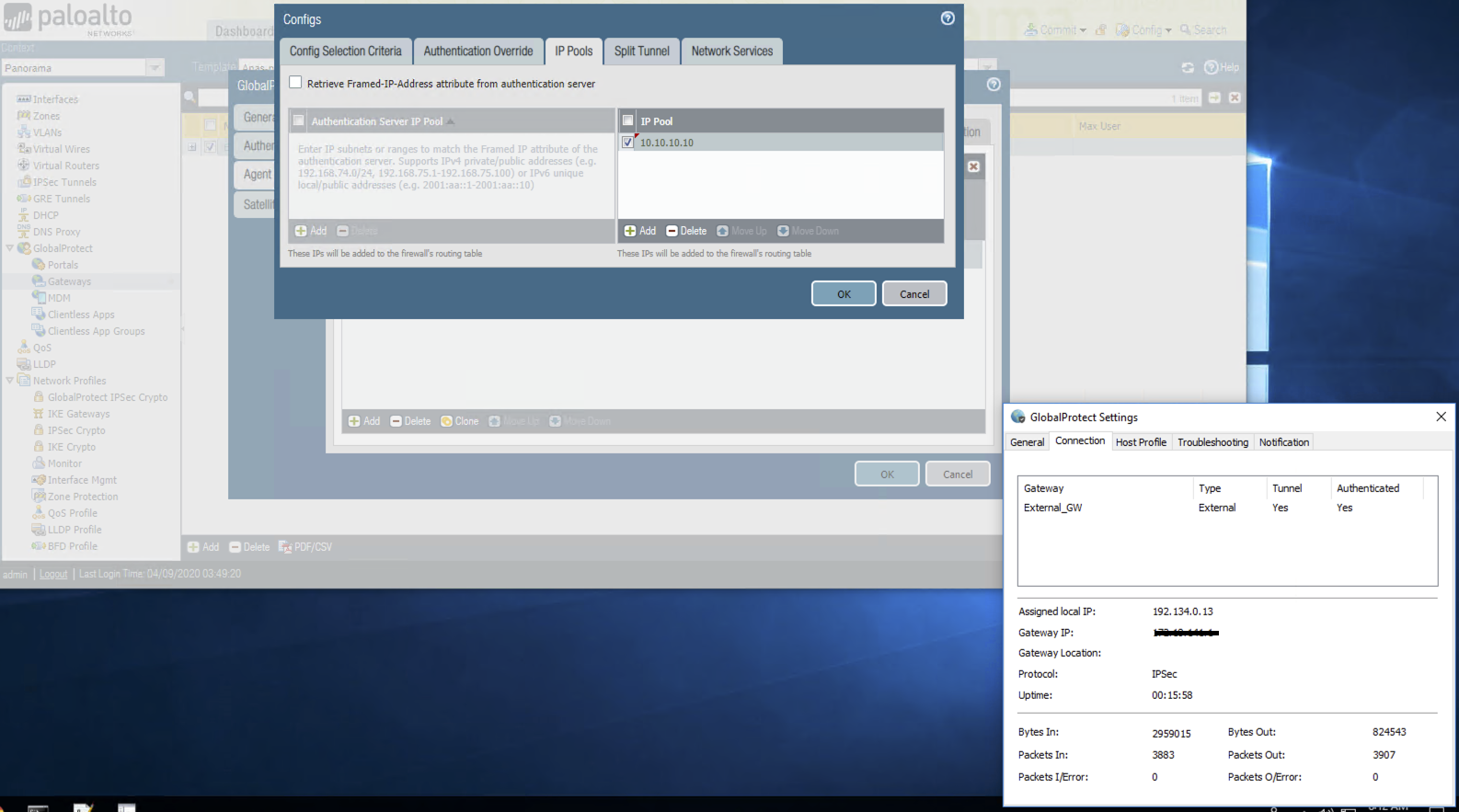This screenshot has height=812, width=1459.
Task: Open VLANs in the Network tree
Action: [47, 132]
